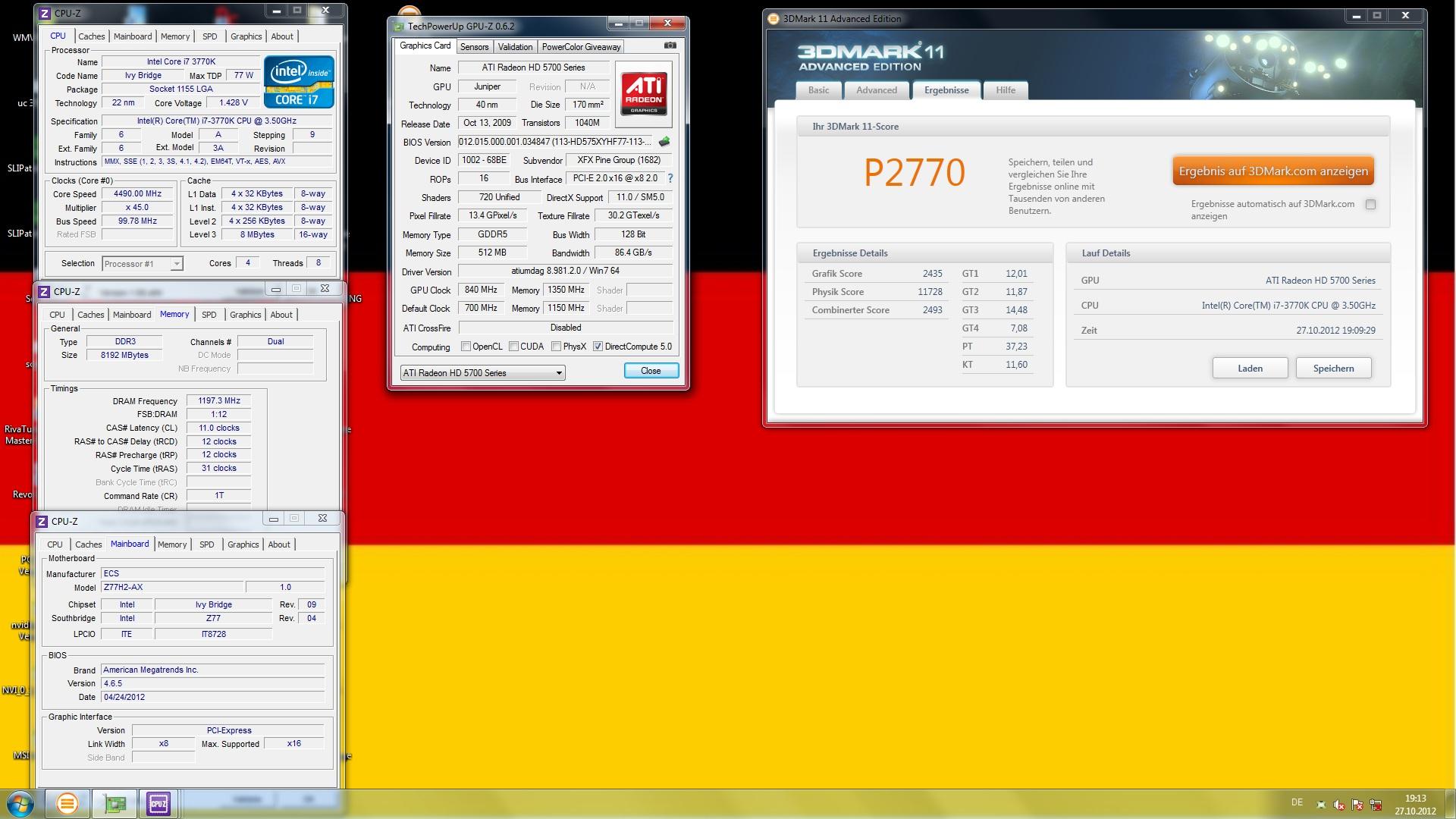
Task: Click the GT4 result 7,08
Action: (1018, 328)
